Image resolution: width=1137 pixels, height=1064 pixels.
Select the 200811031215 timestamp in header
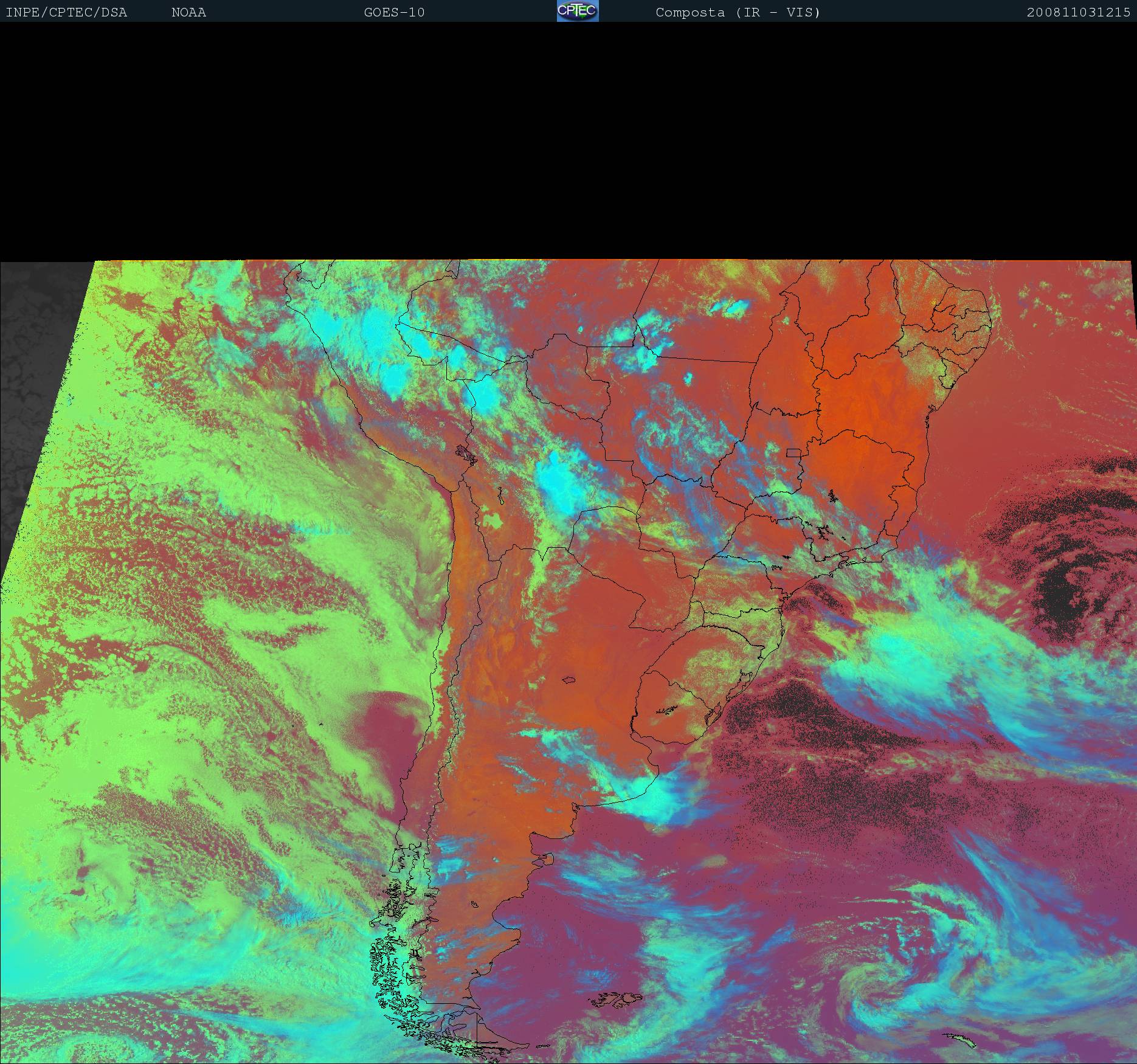1078,12
